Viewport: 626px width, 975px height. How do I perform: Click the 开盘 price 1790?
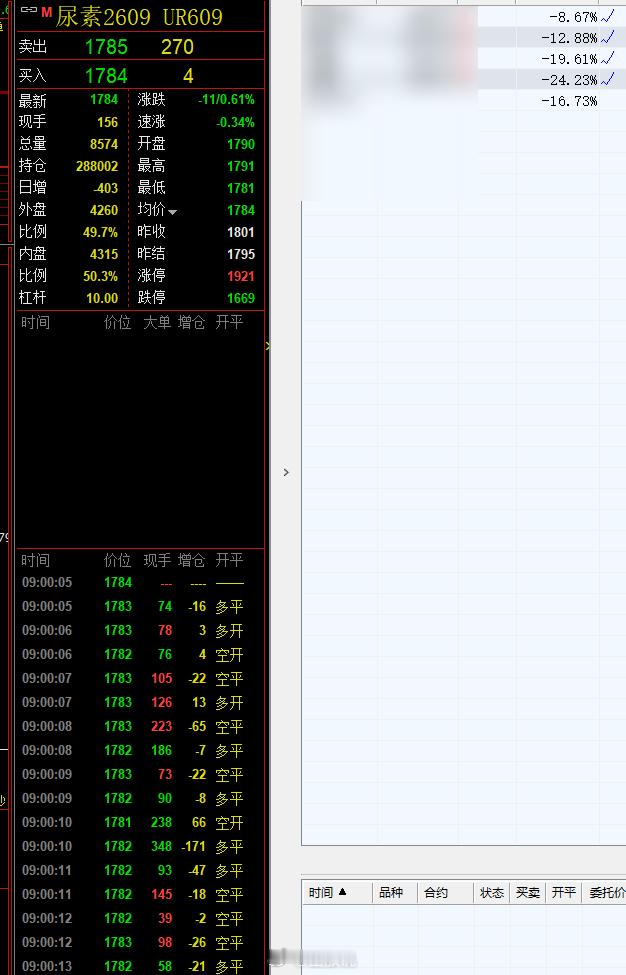click(x=241, y=144)
